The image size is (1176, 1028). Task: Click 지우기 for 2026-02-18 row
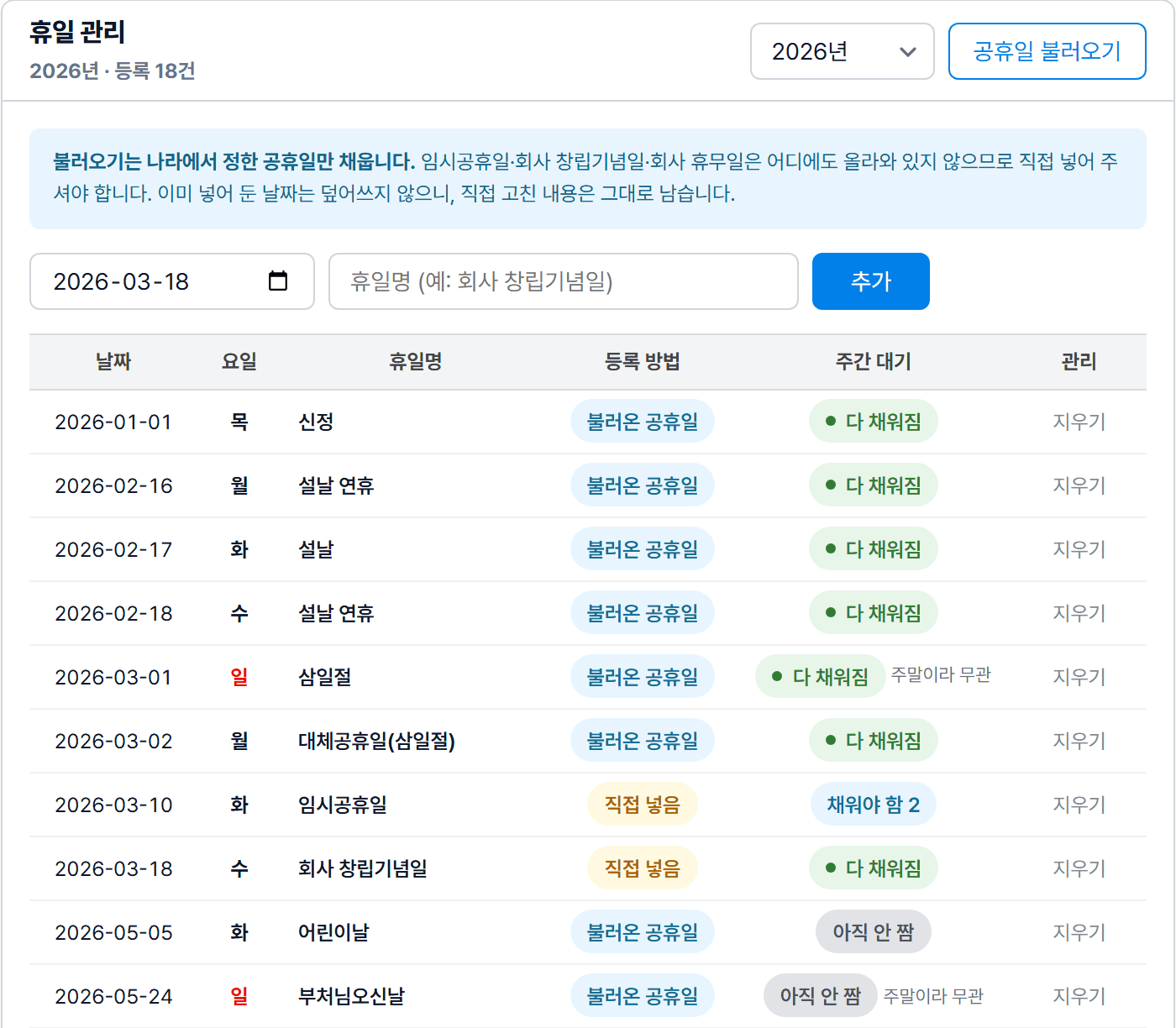(x=1079, y=613)
